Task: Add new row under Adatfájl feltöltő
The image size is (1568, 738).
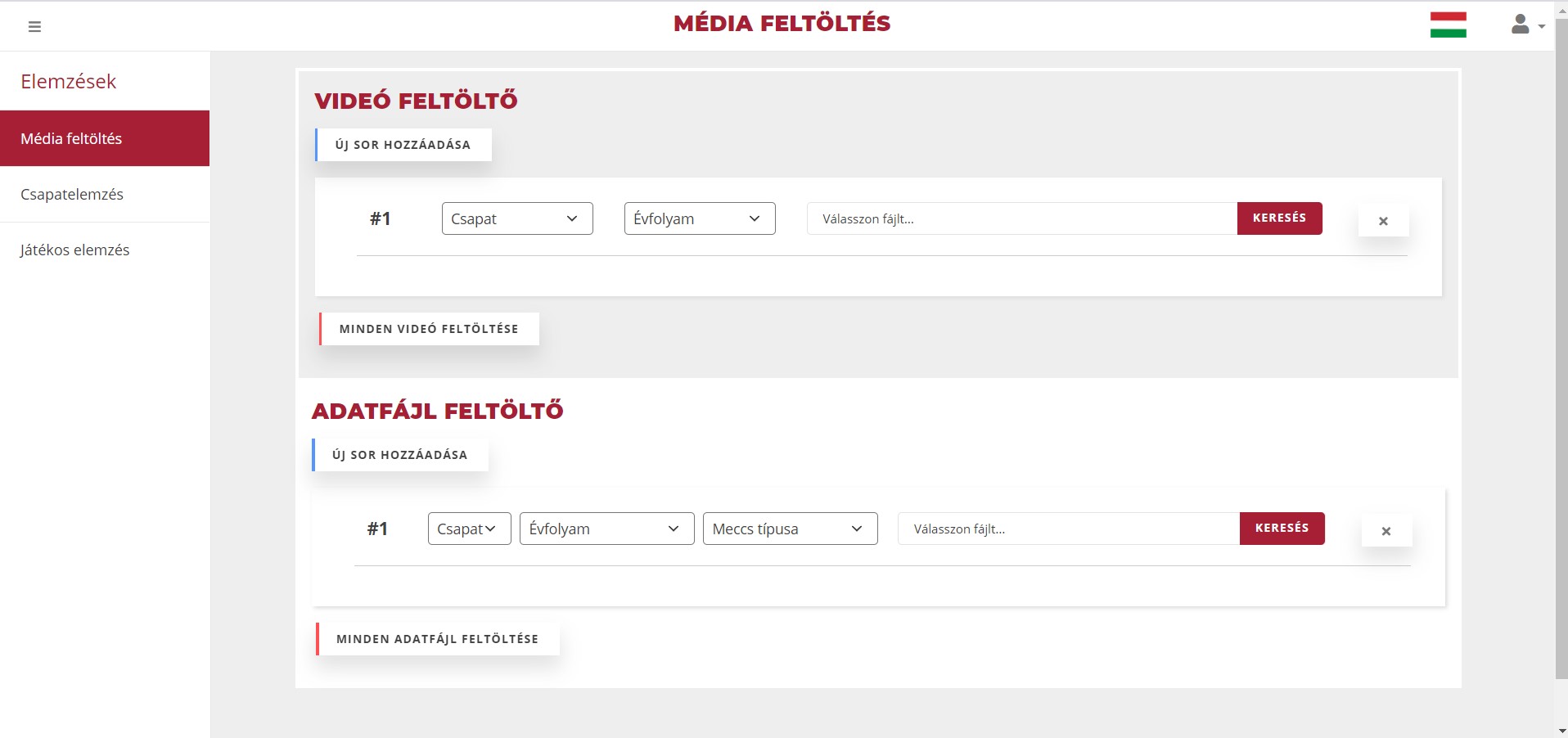Action: (x=400, y=455)
